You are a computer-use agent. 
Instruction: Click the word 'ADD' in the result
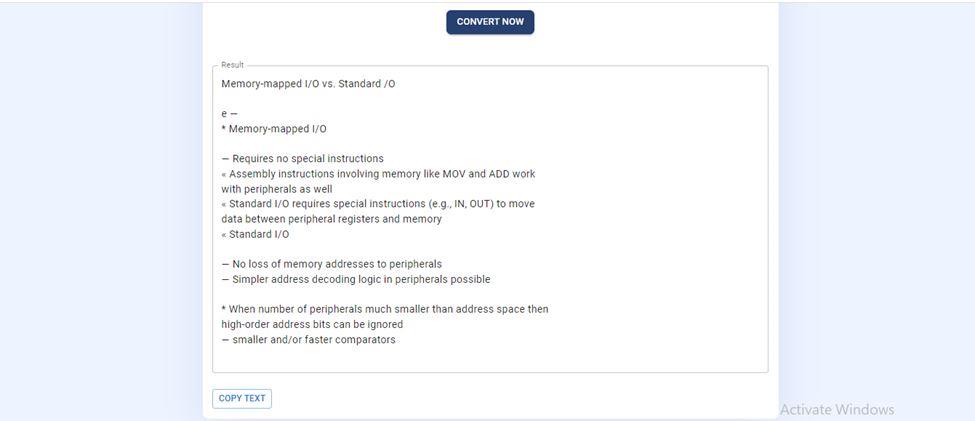[499, 174]
